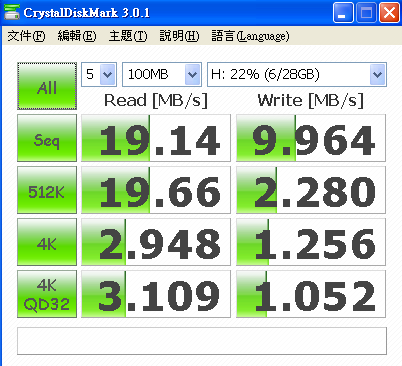Click the 512K write result 2.280
The width and height of the screenshot is (402, 366).
coord(311,190)
